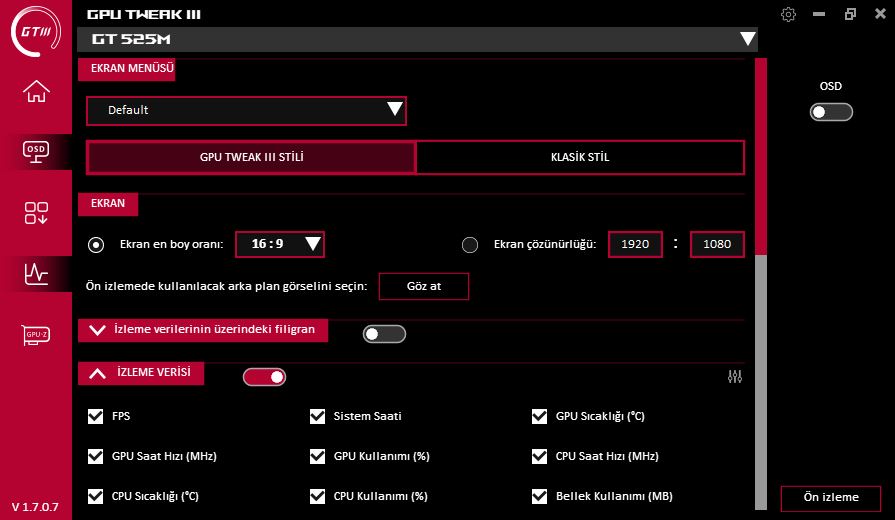This screenshot has height=520, width=895.
Task: Click the Göz at browse button
Action: [424, 286]
